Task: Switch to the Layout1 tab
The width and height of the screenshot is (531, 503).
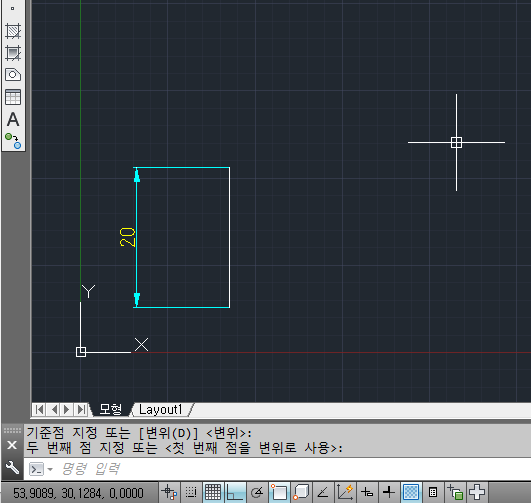Action: point(161,410)
